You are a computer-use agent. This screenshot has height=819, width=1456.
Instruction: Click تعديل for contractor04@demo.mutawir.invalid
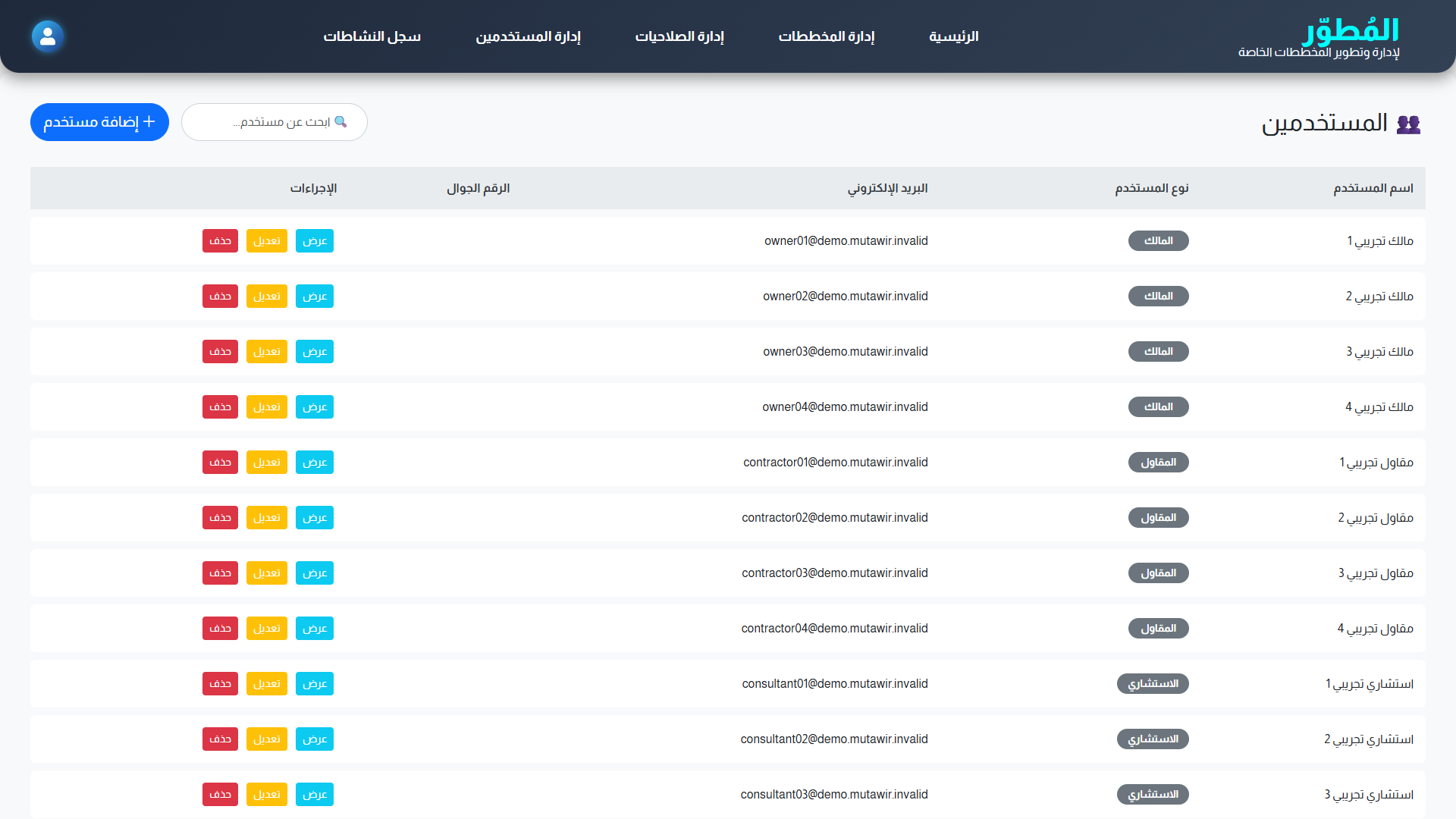pos(267,628)
